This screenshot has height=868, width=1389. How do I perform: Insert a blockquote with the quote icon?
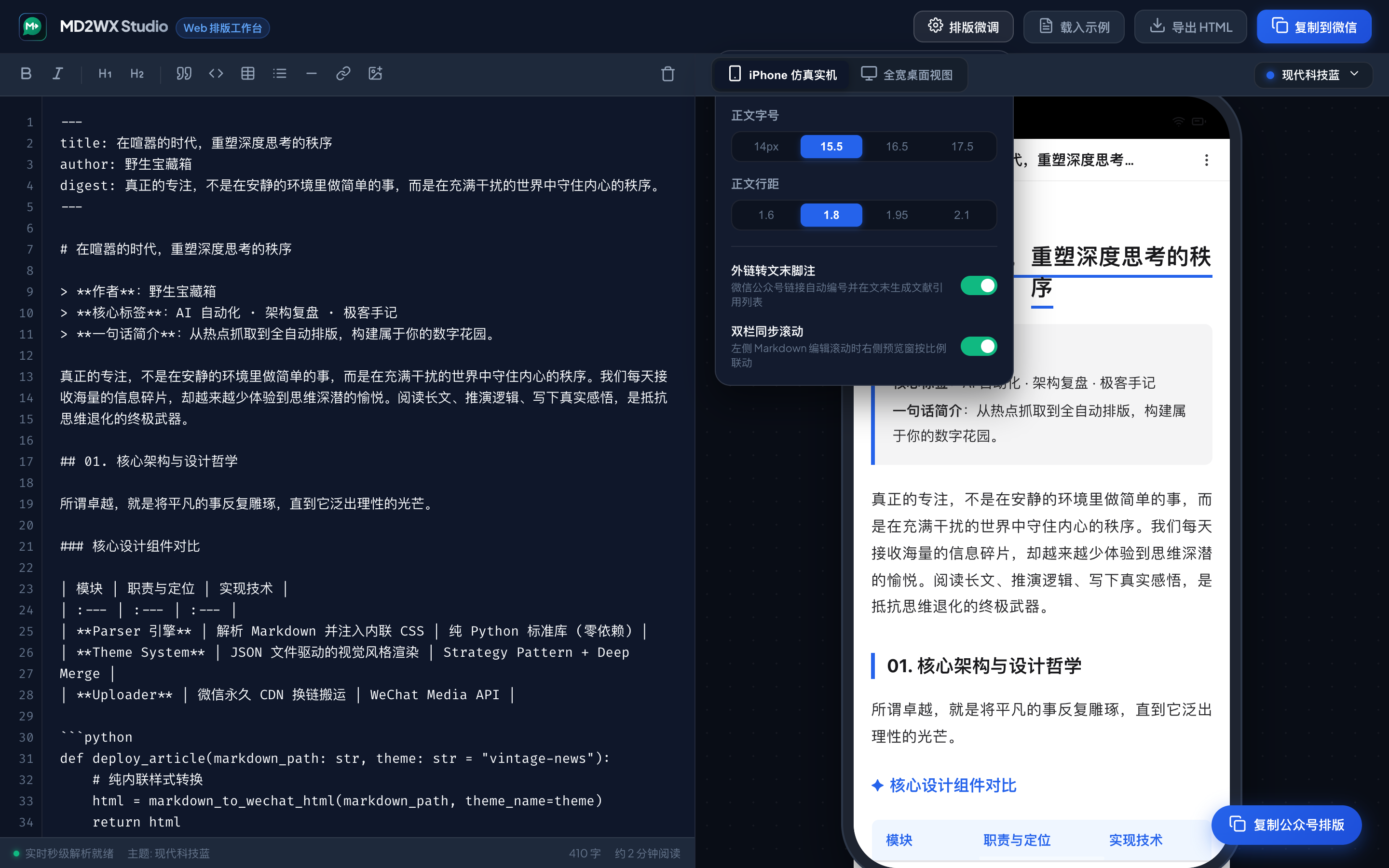point(184,73)
